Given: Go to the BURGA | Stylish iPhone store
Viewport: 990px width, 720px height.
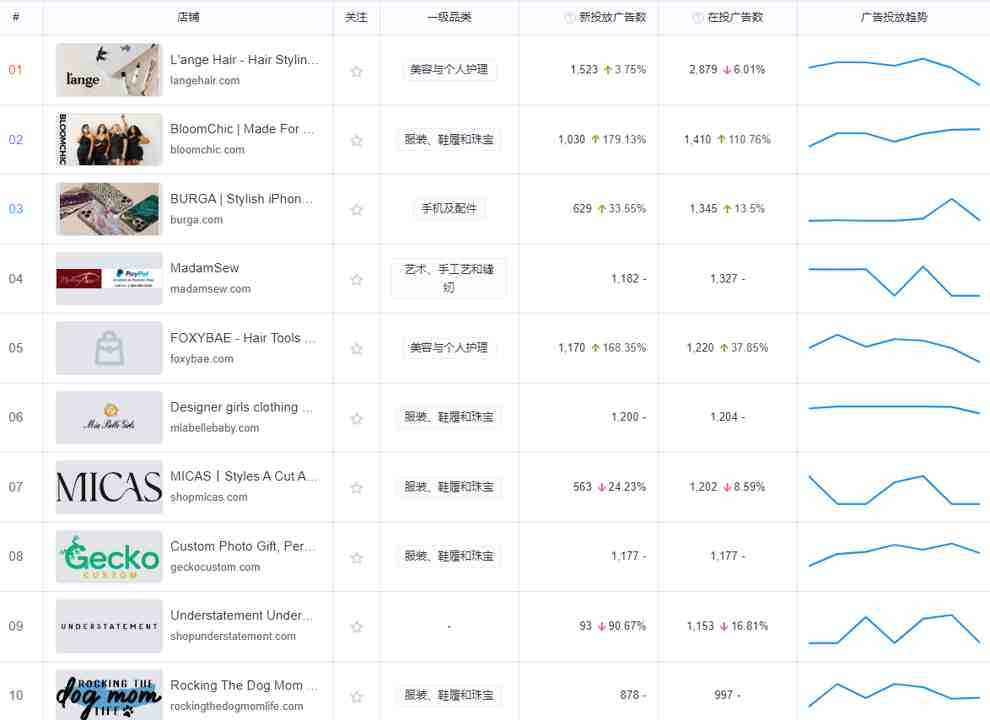Looking at the screenshot, I should 241,199.
